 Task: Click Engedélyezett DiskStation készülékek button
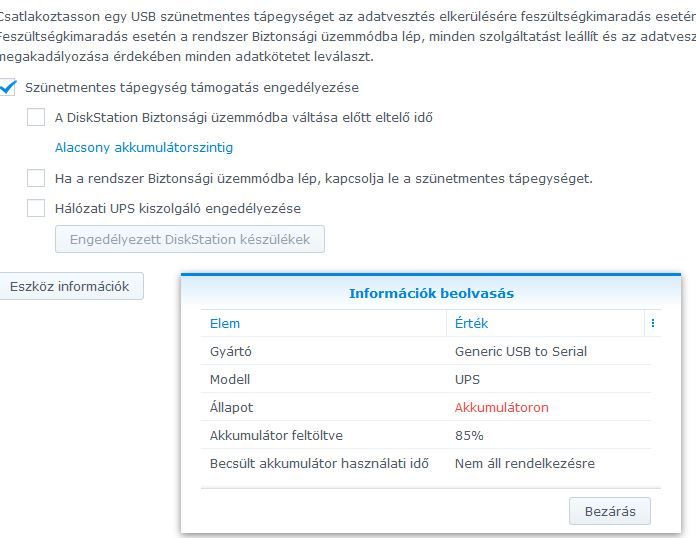click(189, 239)
